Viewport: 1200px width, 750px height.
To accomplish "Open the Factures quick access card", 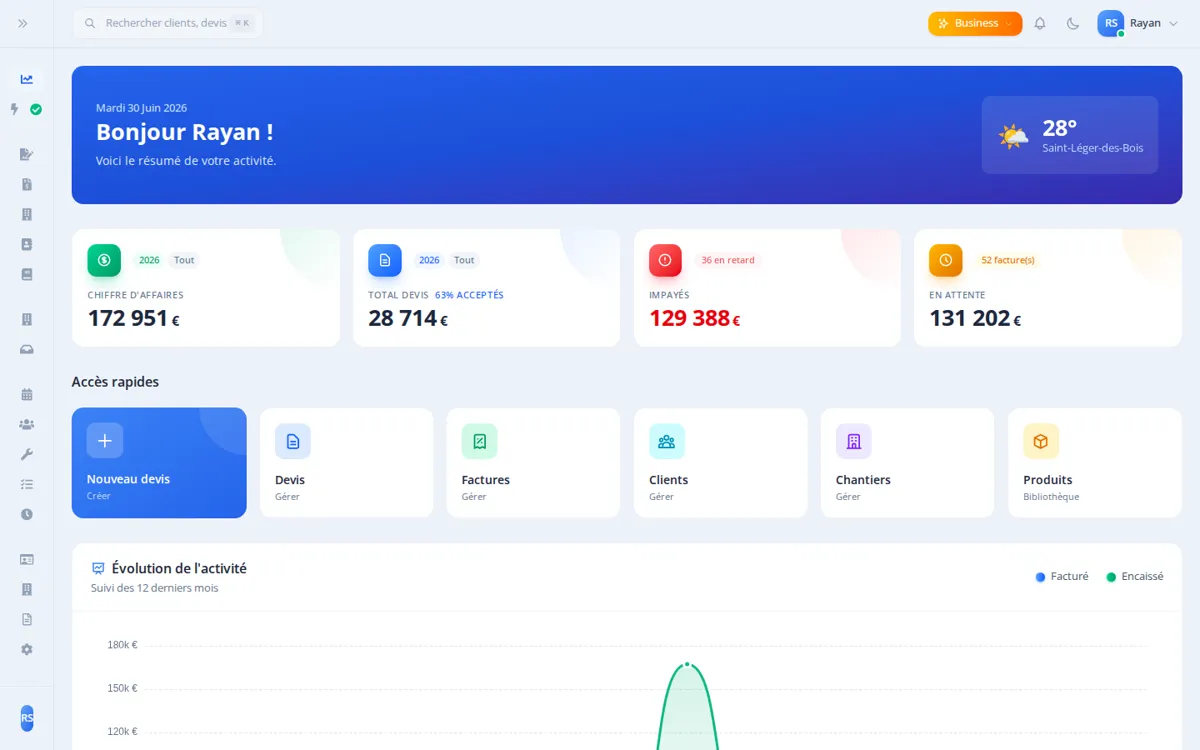I will (533, 463).
